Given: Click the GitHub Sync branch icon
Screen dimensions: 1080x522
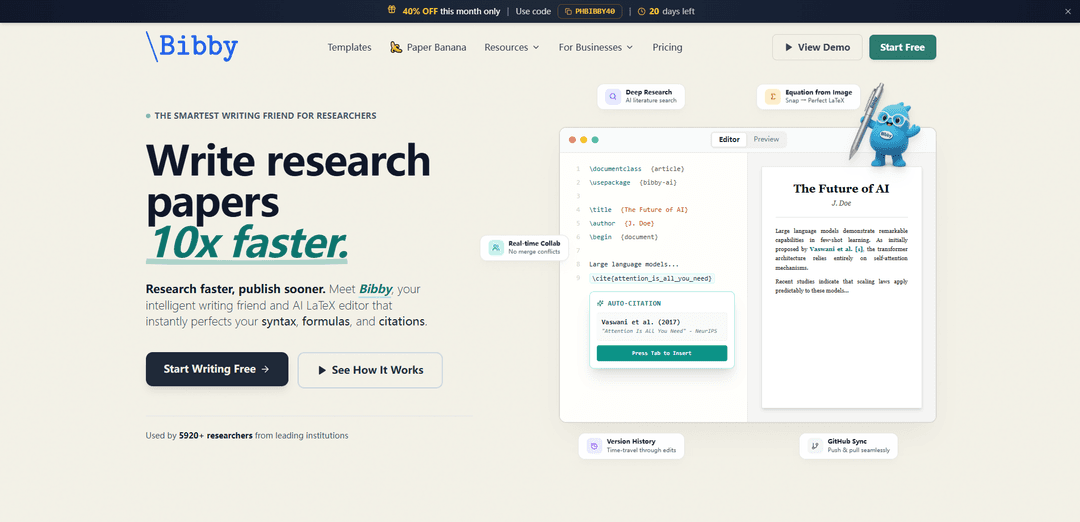Looking at the screenshot, I should (815, 445).
